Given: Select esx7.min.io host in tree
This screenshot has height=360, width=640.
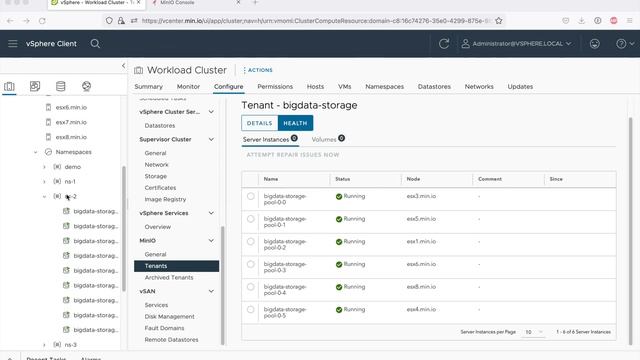Looking at the screenshot, I should click(71, 122).
